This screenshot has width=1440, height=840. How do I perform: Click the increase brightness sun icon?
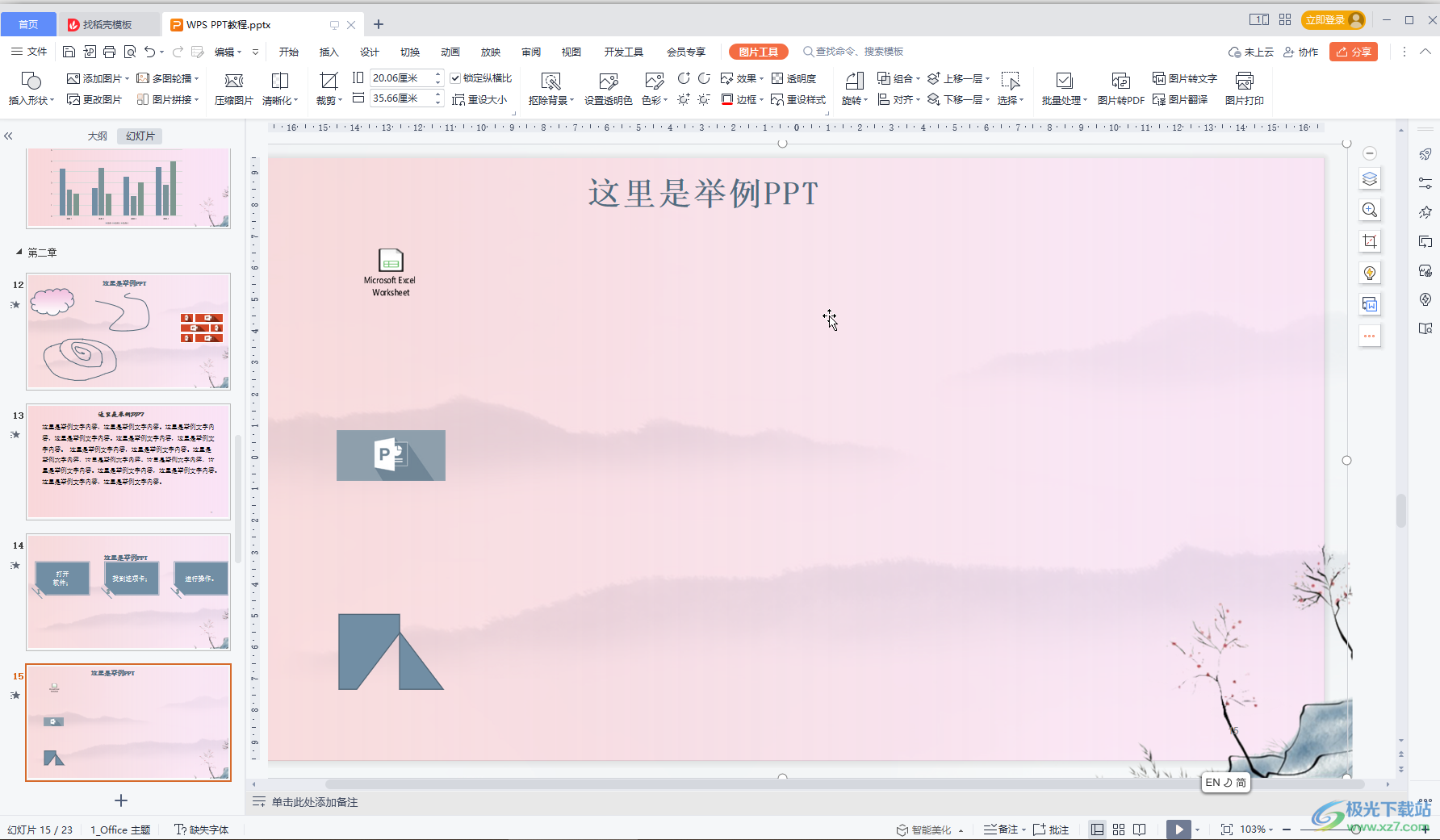coord(684,99)
